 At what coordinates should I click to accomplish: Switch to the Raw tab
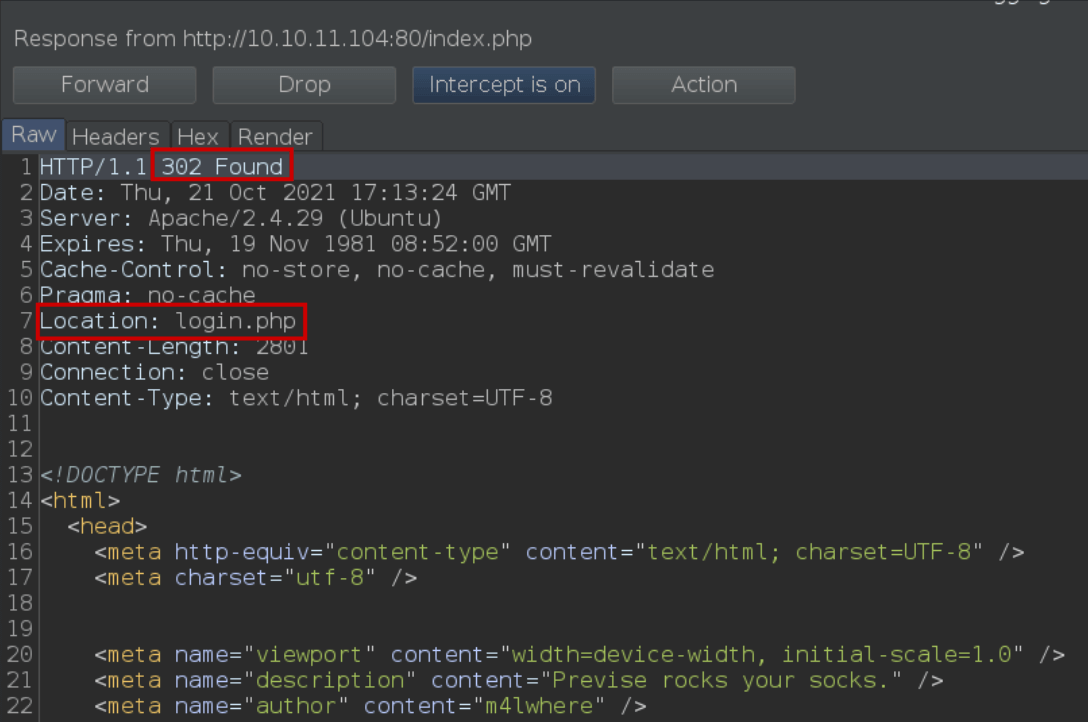[33, 135]
